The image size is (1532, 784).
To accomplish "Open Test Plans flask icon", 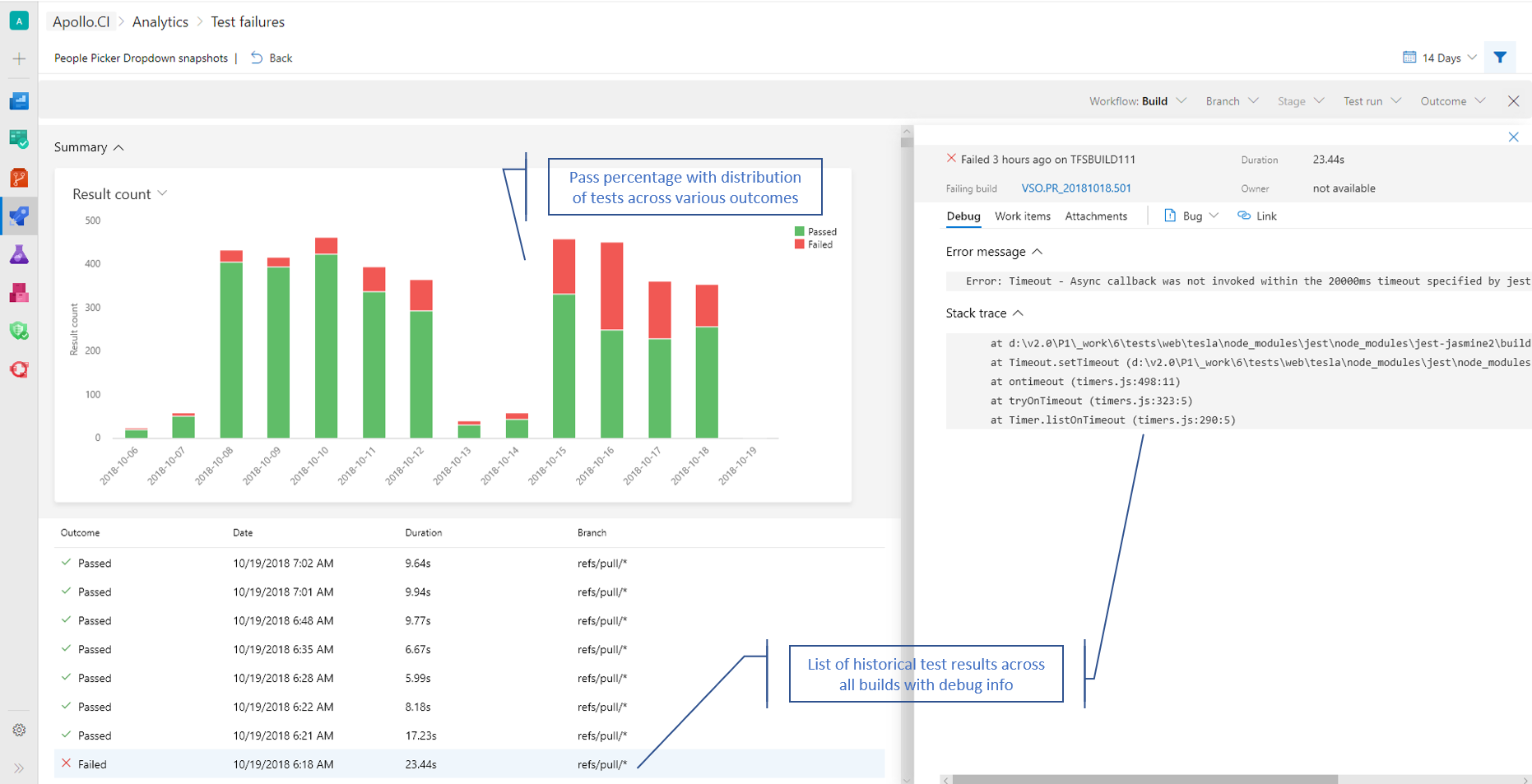I will pyautogui.click(x=19, y=255).
